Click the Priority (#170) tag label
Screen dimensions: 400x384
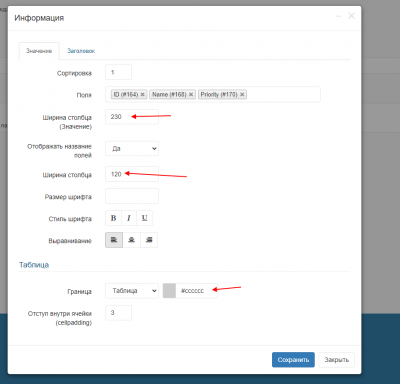(x=219, y=95)
